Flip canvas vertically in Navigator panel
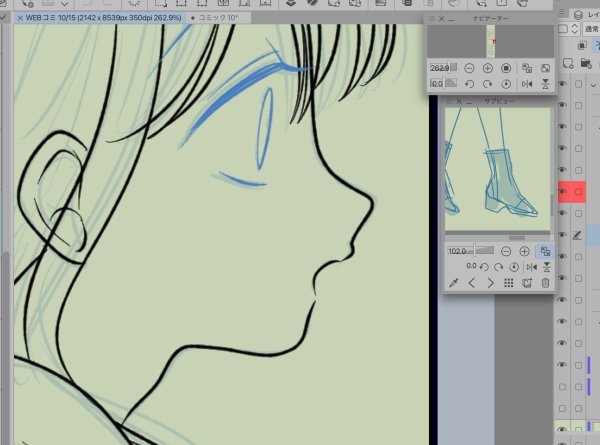Viewport: 600px width, 445px height. pyautogui.click(x=544, y=84)
